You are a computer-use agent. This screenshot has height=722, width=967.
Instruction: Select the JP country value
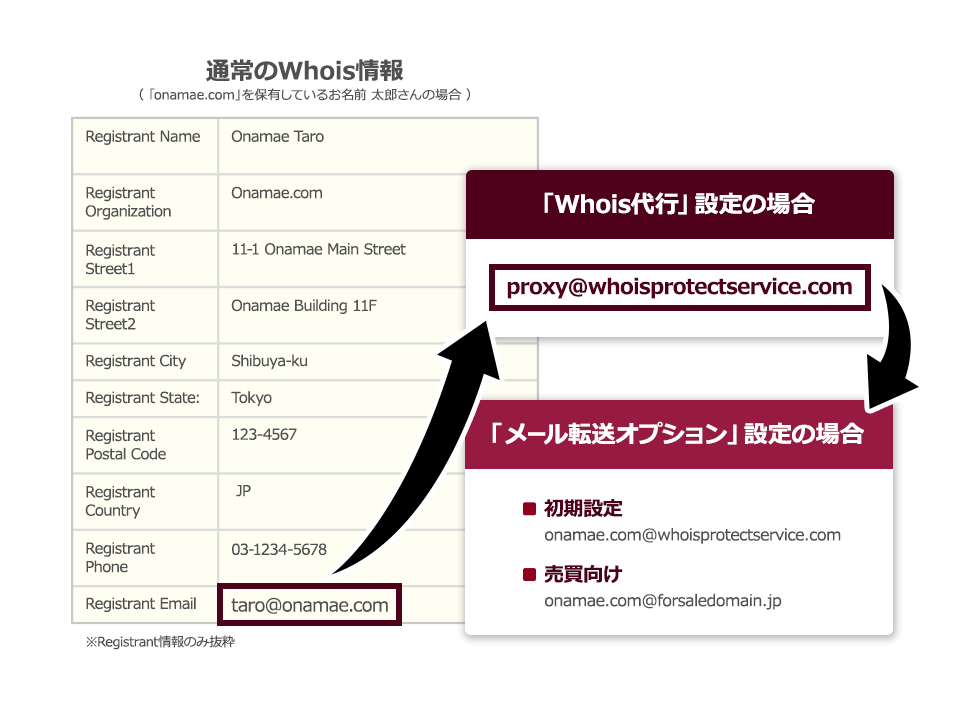coord(244,491)
